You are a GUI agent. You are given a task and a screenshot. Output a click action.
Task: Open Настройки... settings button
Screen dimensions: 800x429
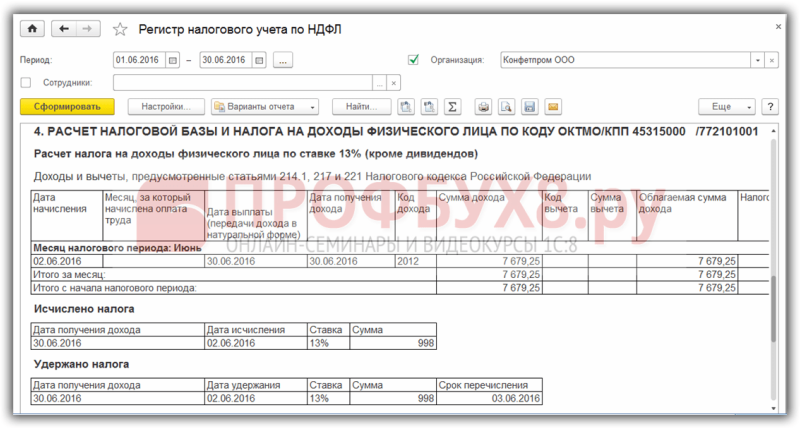(x=166, y=107)
